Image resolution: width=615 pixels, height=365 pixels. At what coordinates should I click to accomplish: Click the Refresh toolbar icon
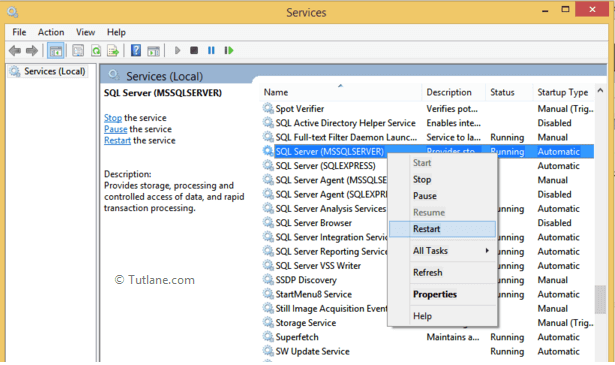click(x=96, y=51)
